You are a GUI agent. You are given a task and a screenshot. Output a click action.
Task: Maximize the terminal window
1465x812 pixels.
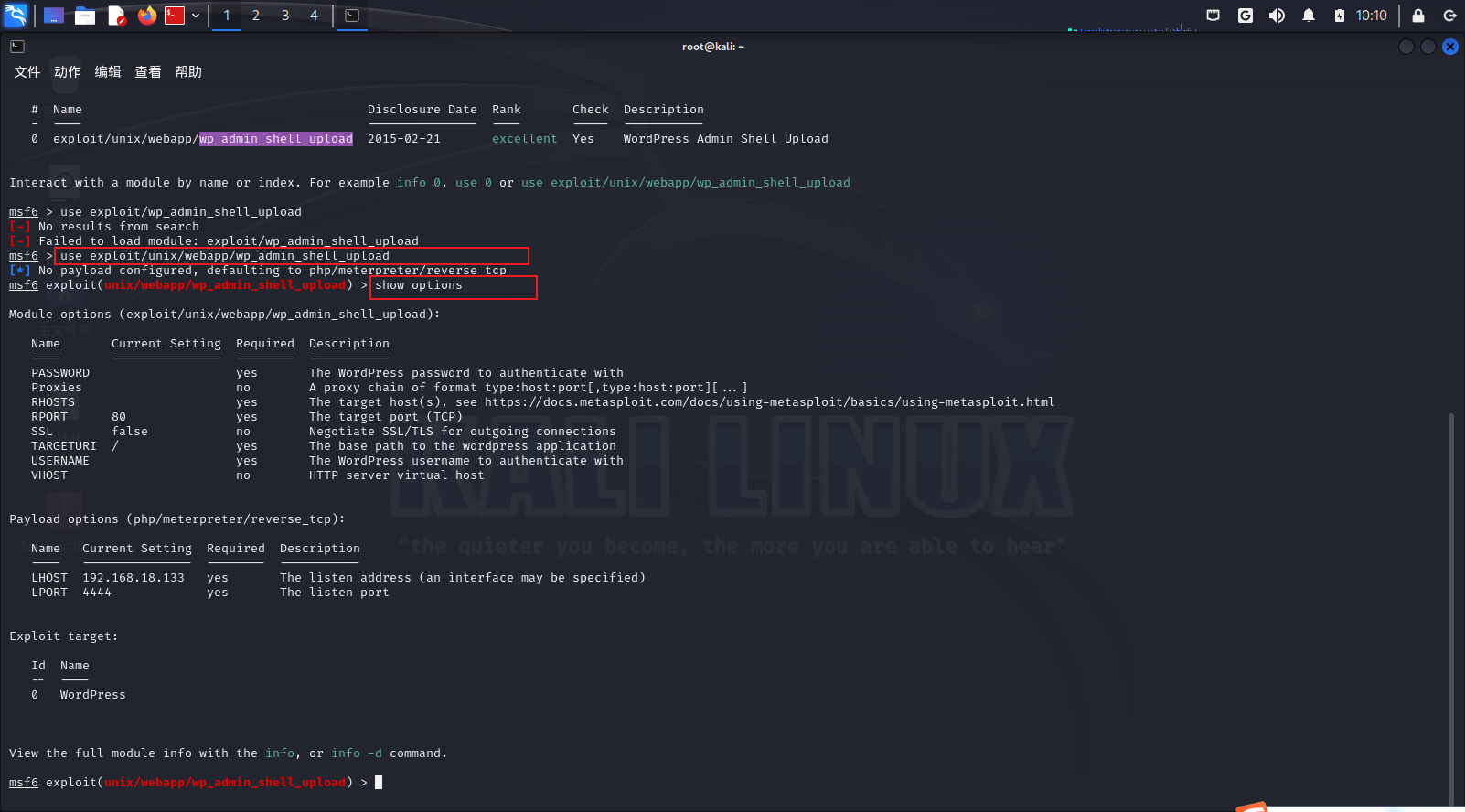coord(1428,47)
